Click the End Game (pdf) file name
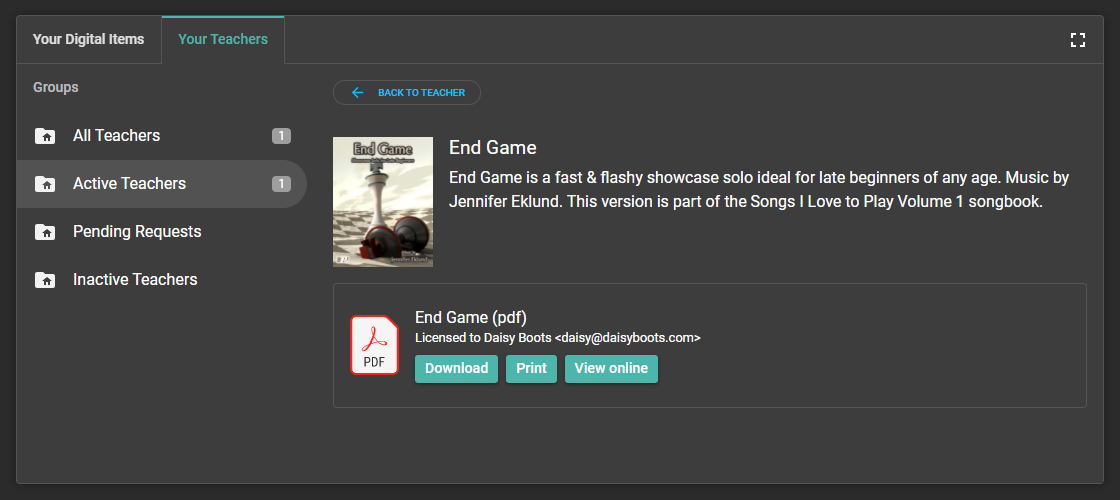This screenshot has height=500, width=1120. (471, 318)
